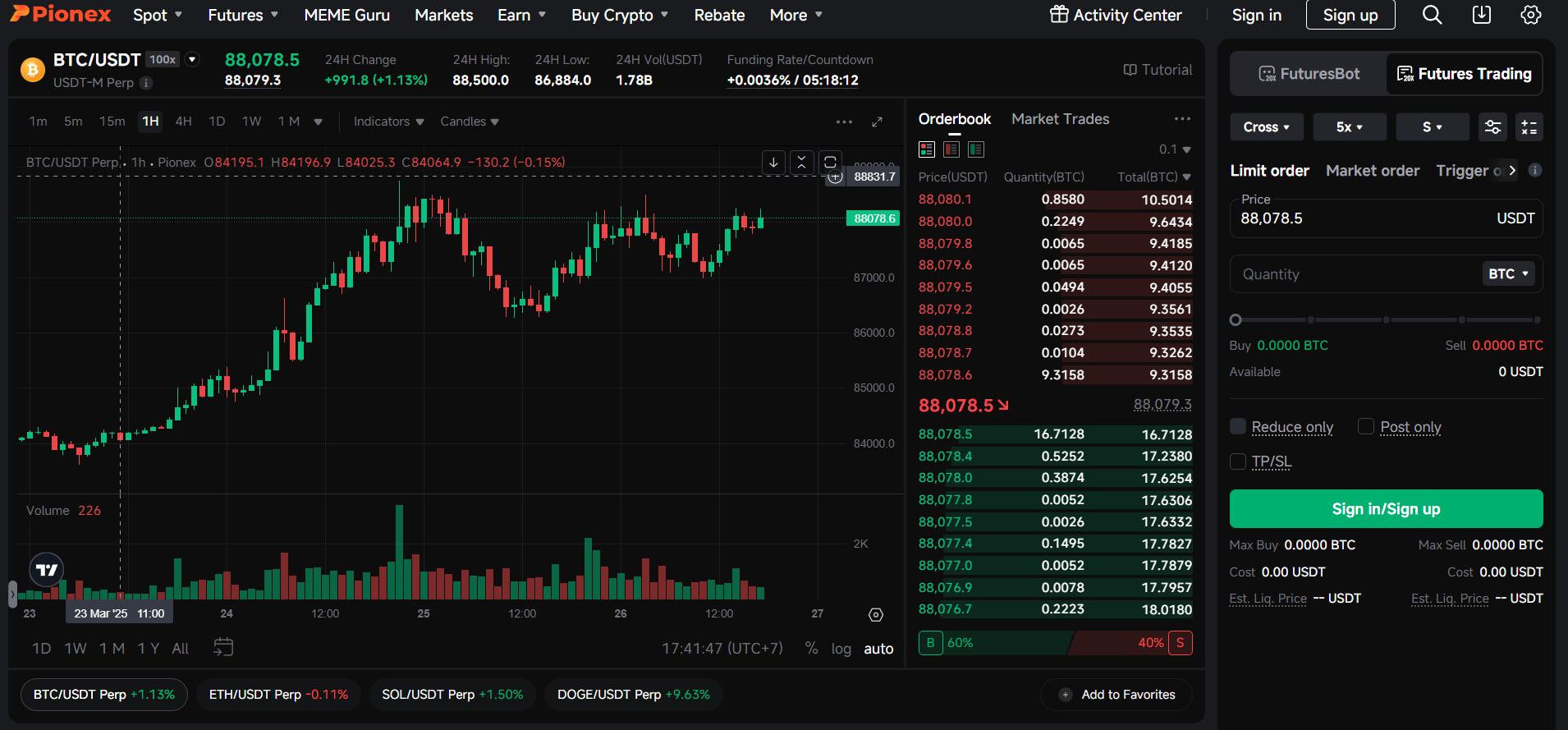Open the Spot dropdown menu
This screenshot has width=1568, height=730.
click(x=158, y=15)
